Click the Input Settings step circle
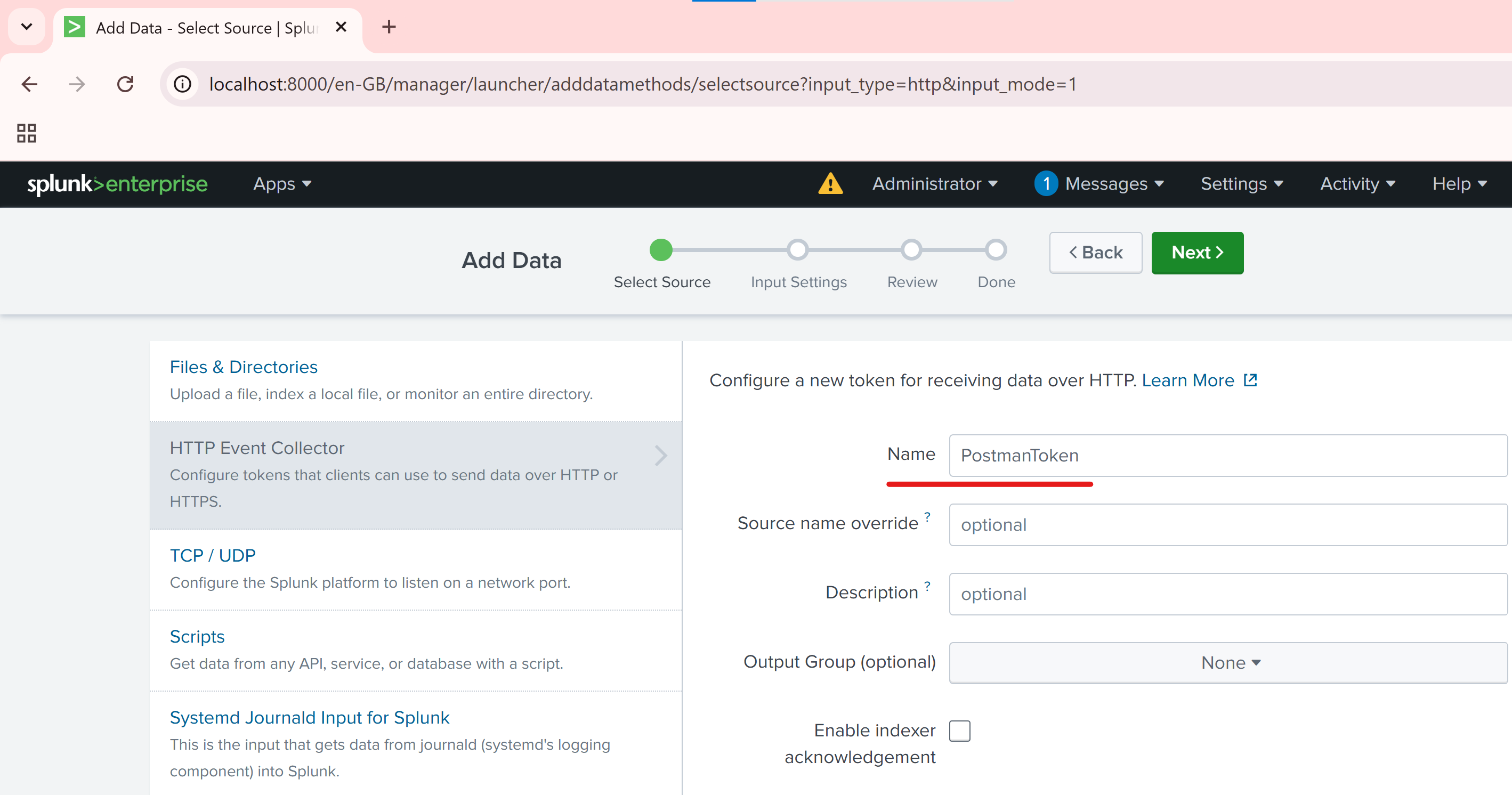The height and width of the screenshot is (795, 1512). coord(798,250)
